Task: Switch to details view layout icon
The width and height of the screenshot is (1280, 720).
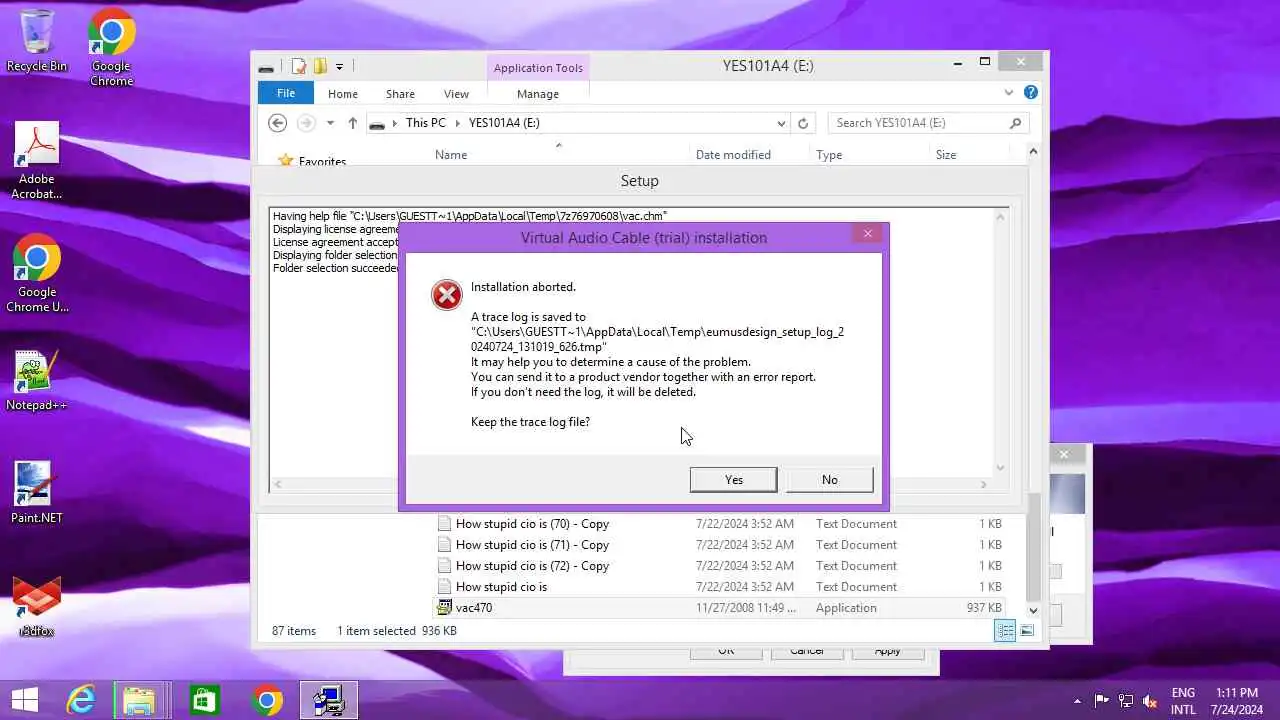Action: [1005, 631]
